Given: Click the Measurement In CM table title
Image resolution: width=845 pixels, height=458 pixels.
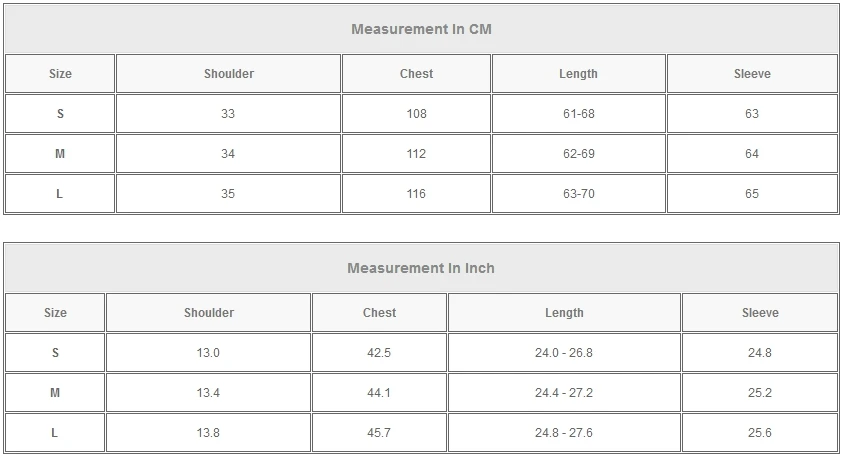Looking at the screenshot, I should tap(421, 29).
